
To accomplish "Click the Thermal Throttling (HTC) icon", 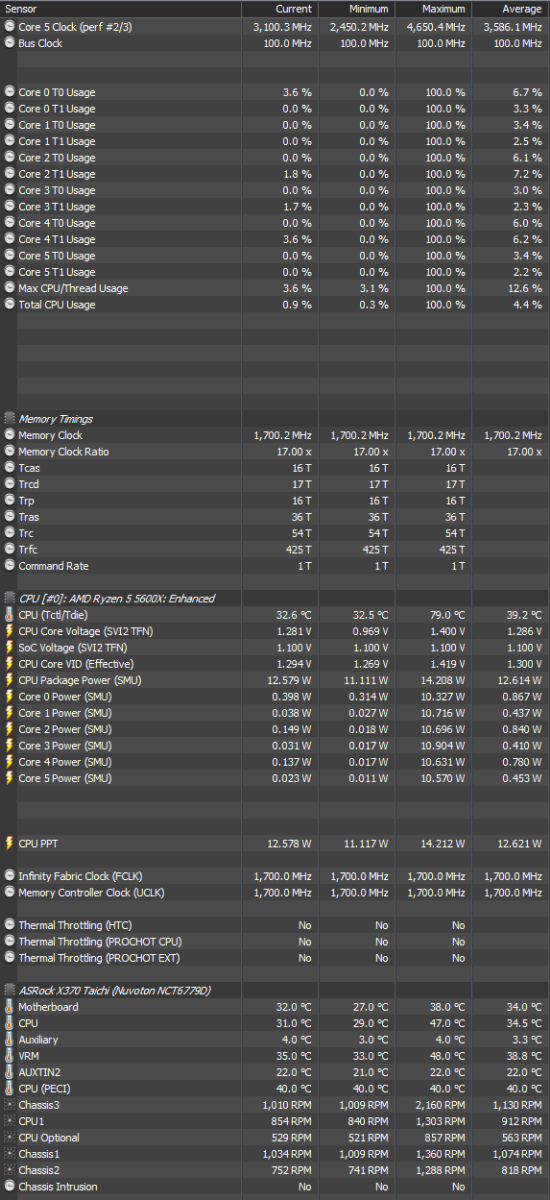I will tap(10, 925).
